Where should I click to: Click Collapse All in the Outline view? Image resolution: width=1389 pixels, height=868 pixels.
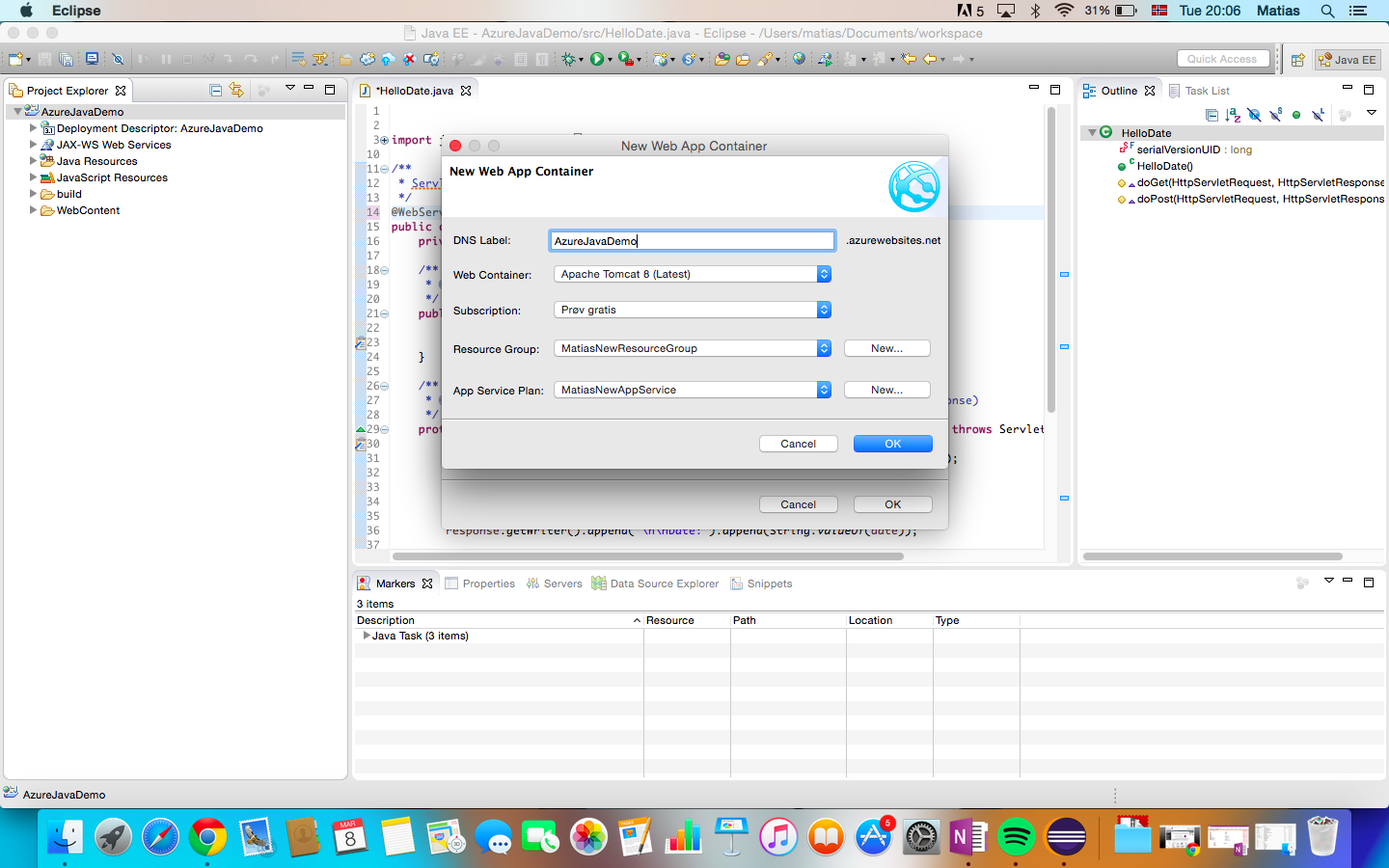[1212, 115]
